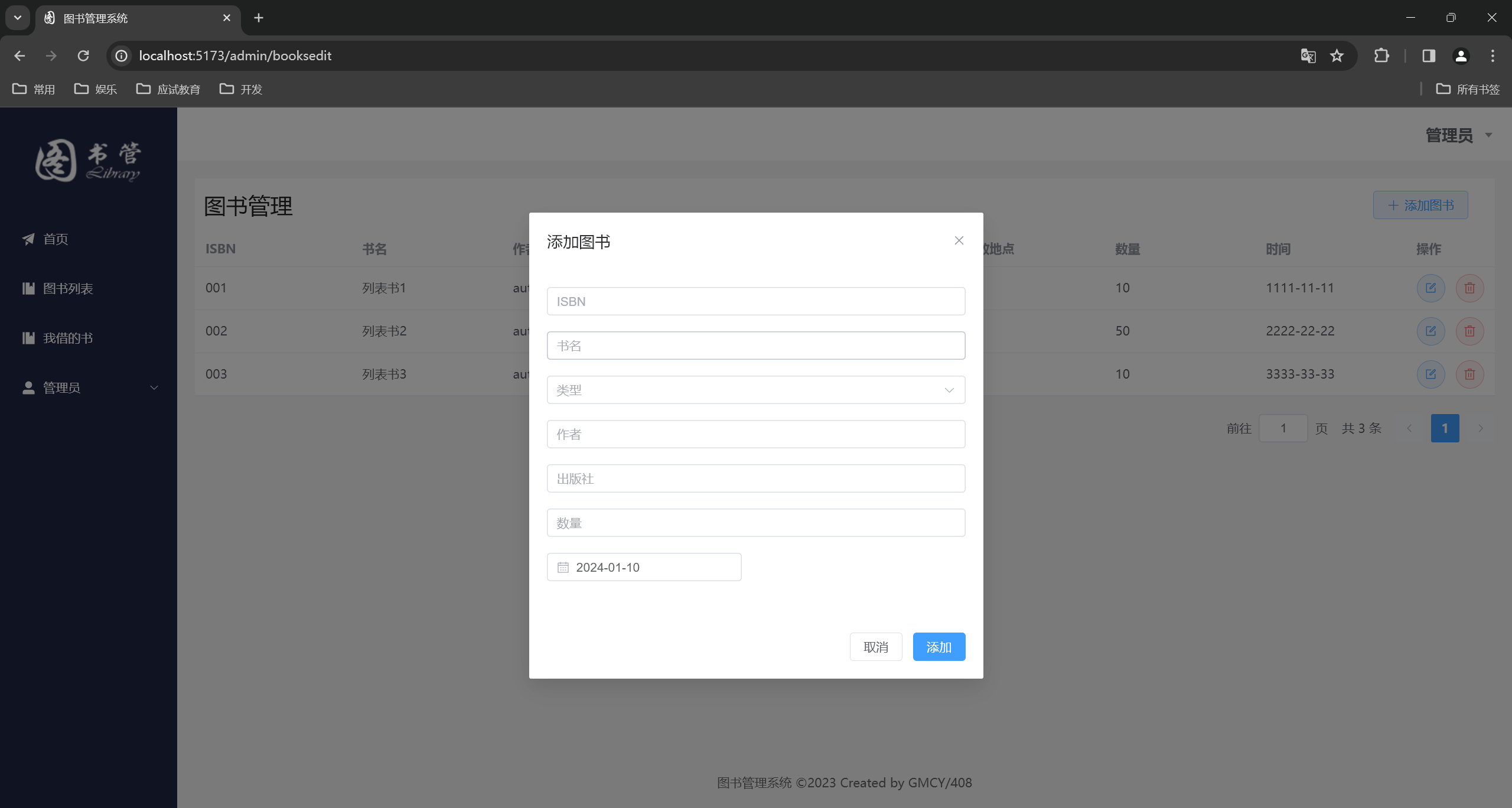The height and width of the screenshot is (808, 1512).
Task: Click the book icon beside 图书列表
Action: tap(28, 288)
